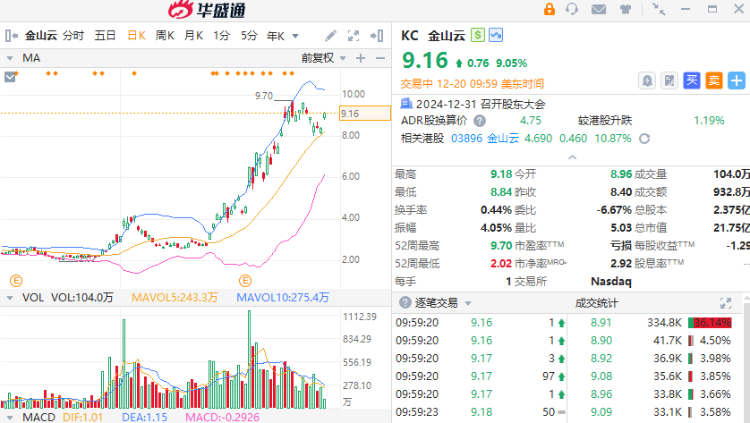Switch to the 成交统计 view
Screen dimensions: 750x423
click(596, 303)
